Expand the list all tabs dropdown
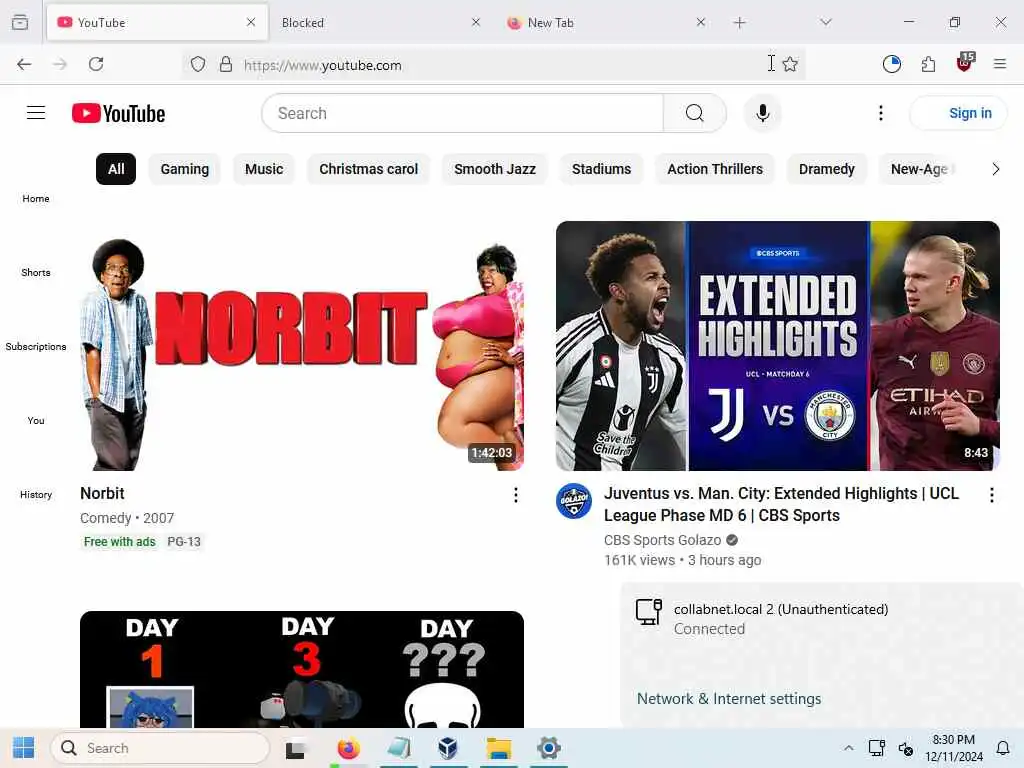 click(825, 22)
